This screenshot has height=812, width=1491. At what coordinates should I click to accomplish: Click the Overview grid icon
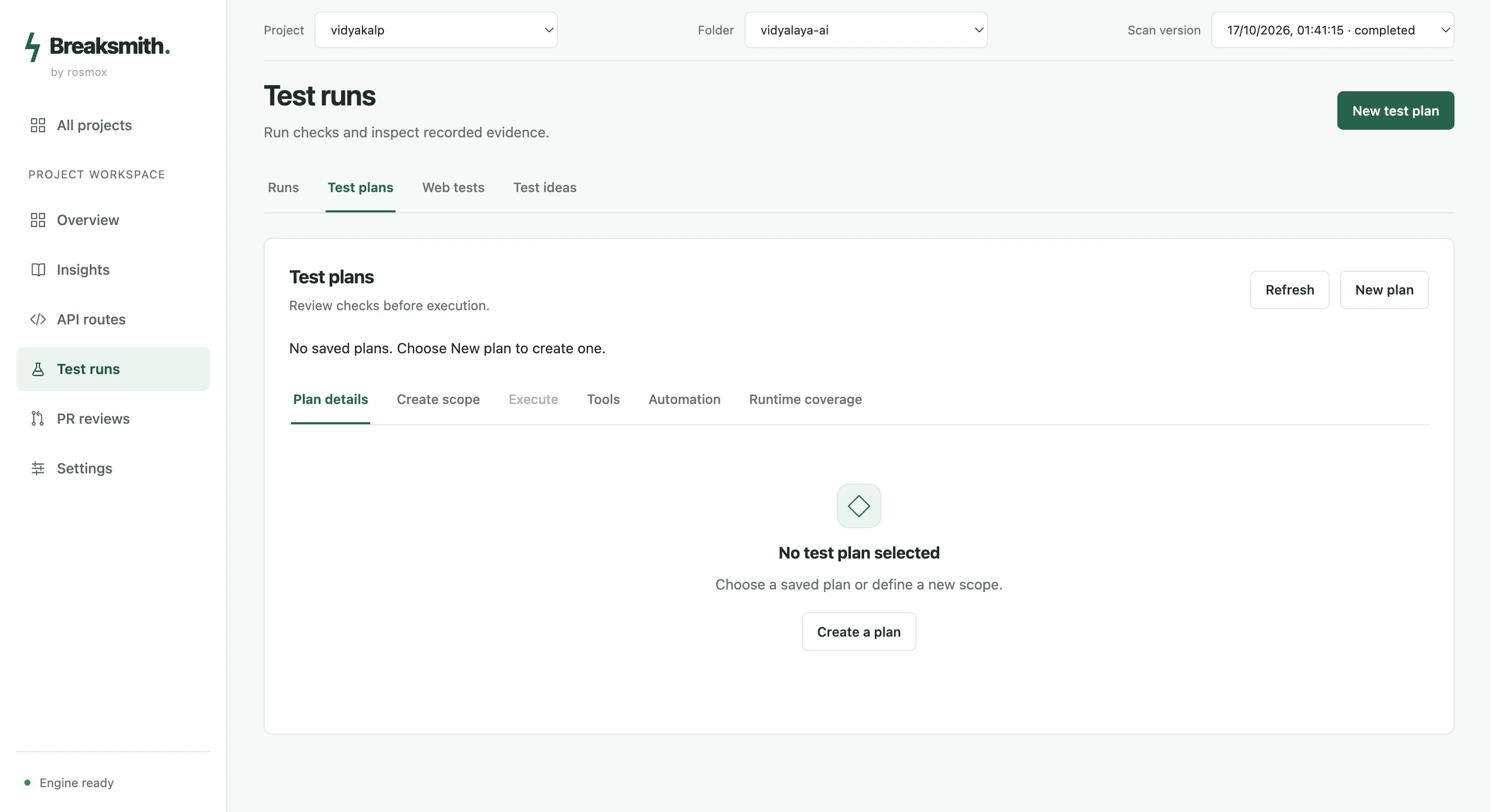[x=38, y=220]
